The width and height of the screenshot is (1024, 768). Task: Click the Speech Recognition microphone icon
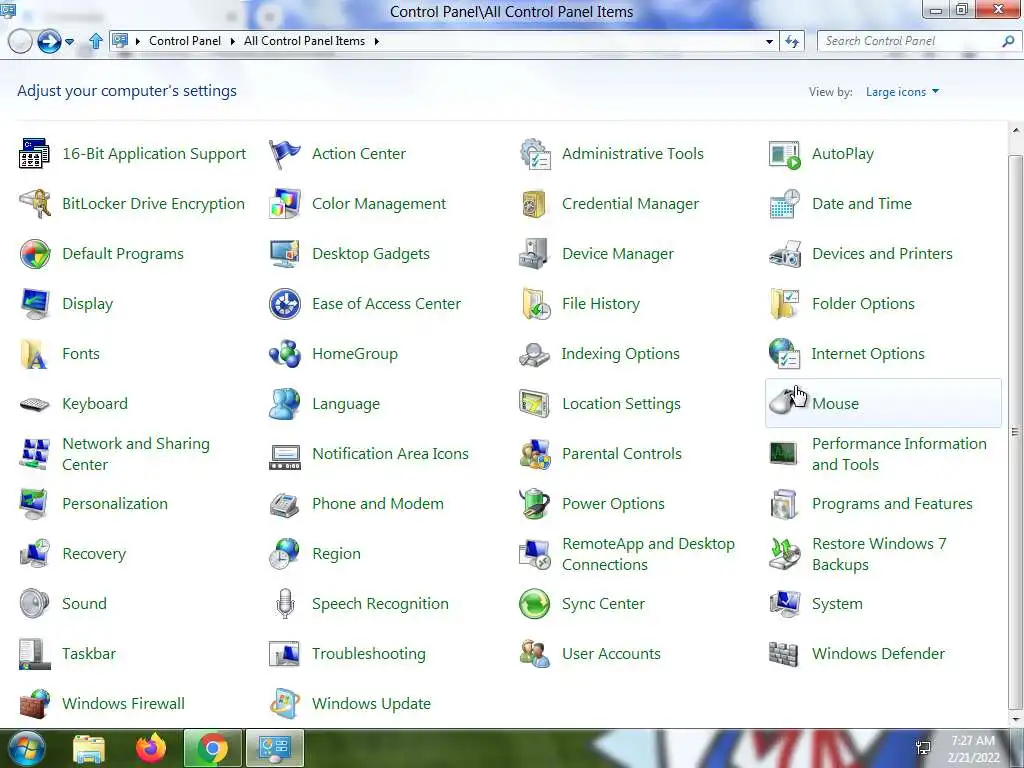click(x=285, y=603)
